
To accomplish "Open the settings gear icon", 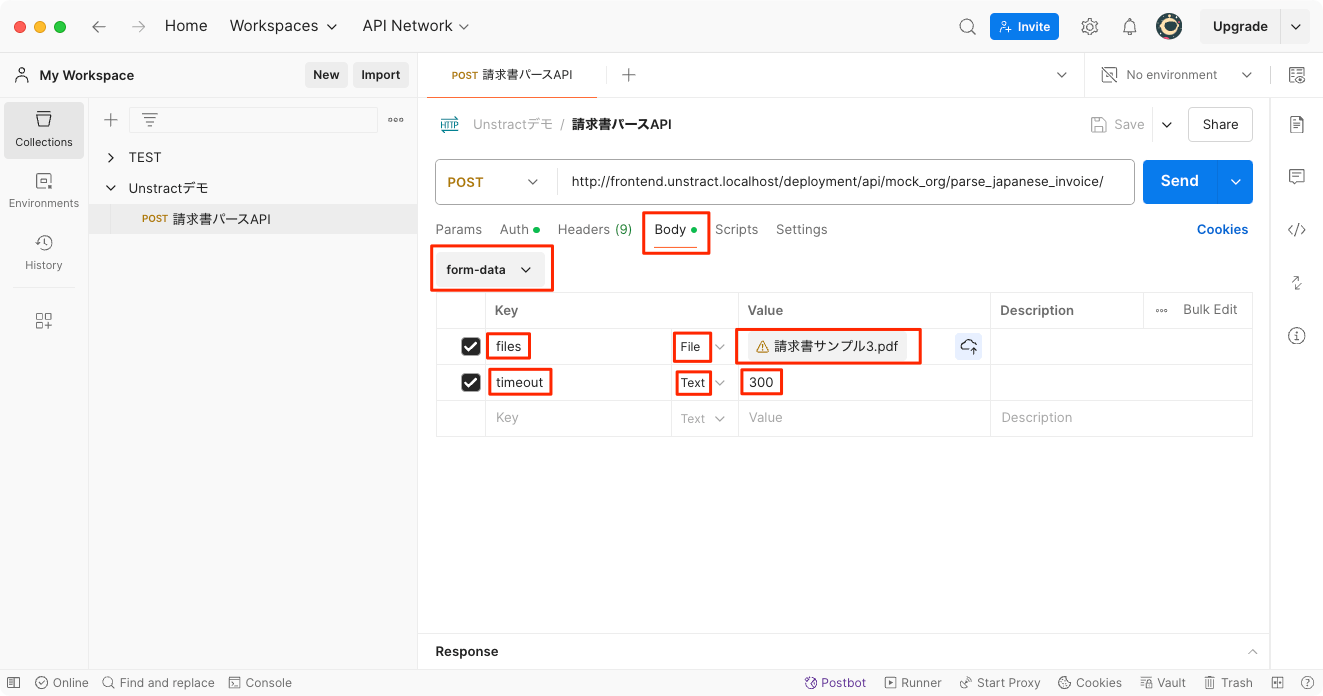I will click(1090, 27).
